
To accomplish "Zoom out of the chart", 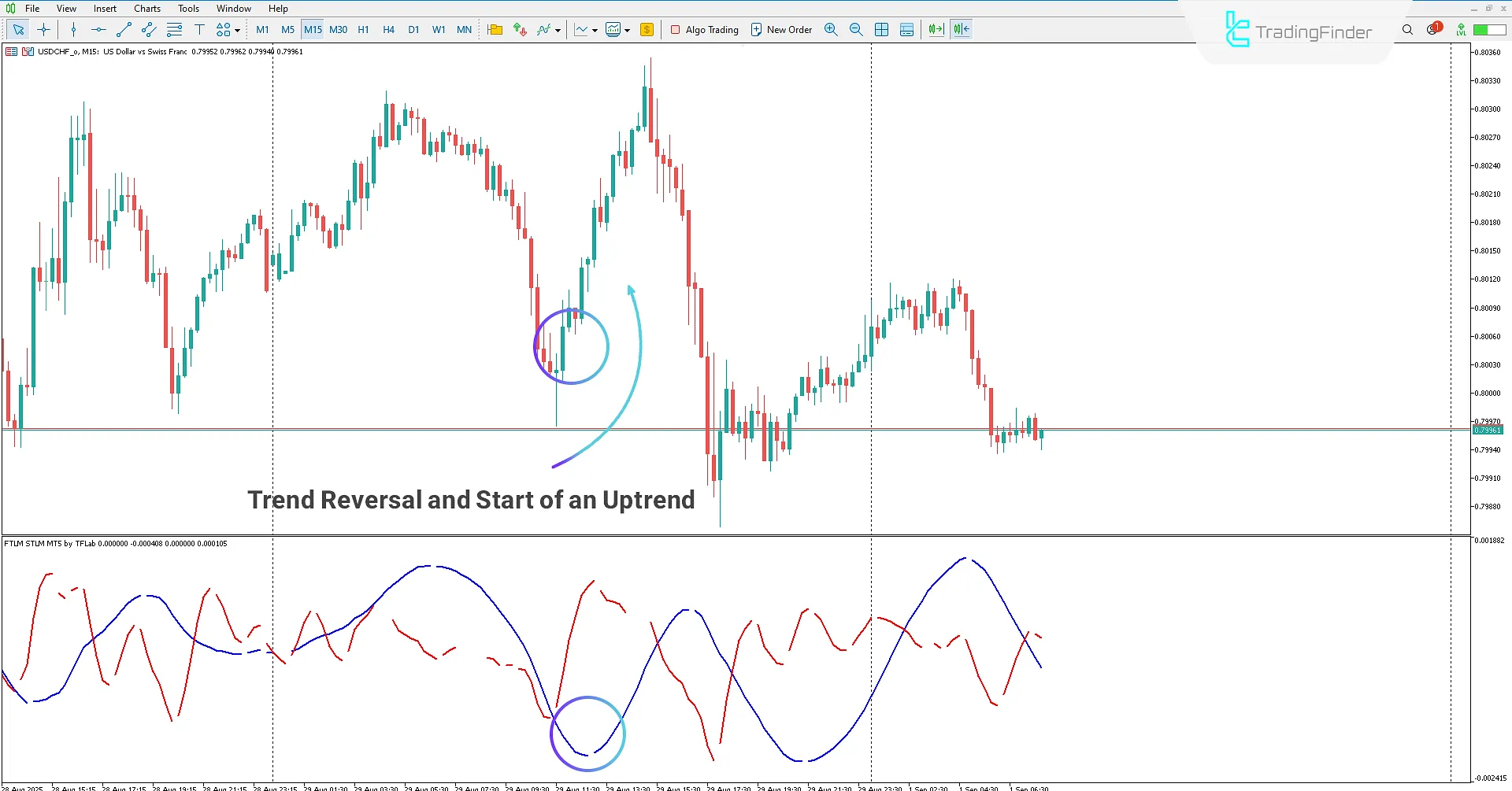I will click(856, 30).
